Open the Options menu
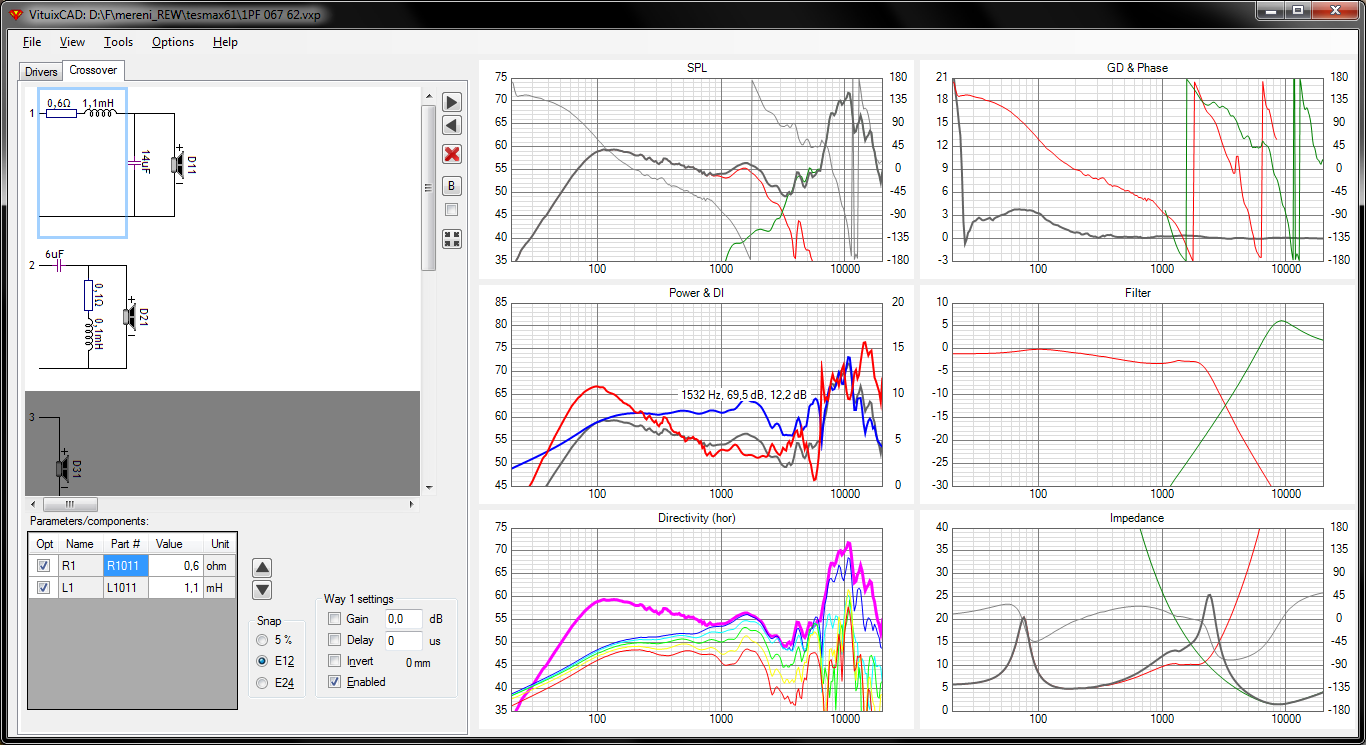The width and height of the screenshot is (1366, 745). [173, 42]
